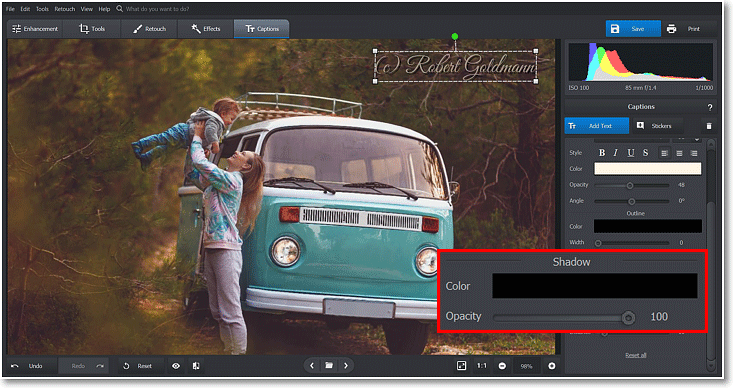Open the Edit menu
The height and width of the screenshot is (388, 733).
click(25, 9)
